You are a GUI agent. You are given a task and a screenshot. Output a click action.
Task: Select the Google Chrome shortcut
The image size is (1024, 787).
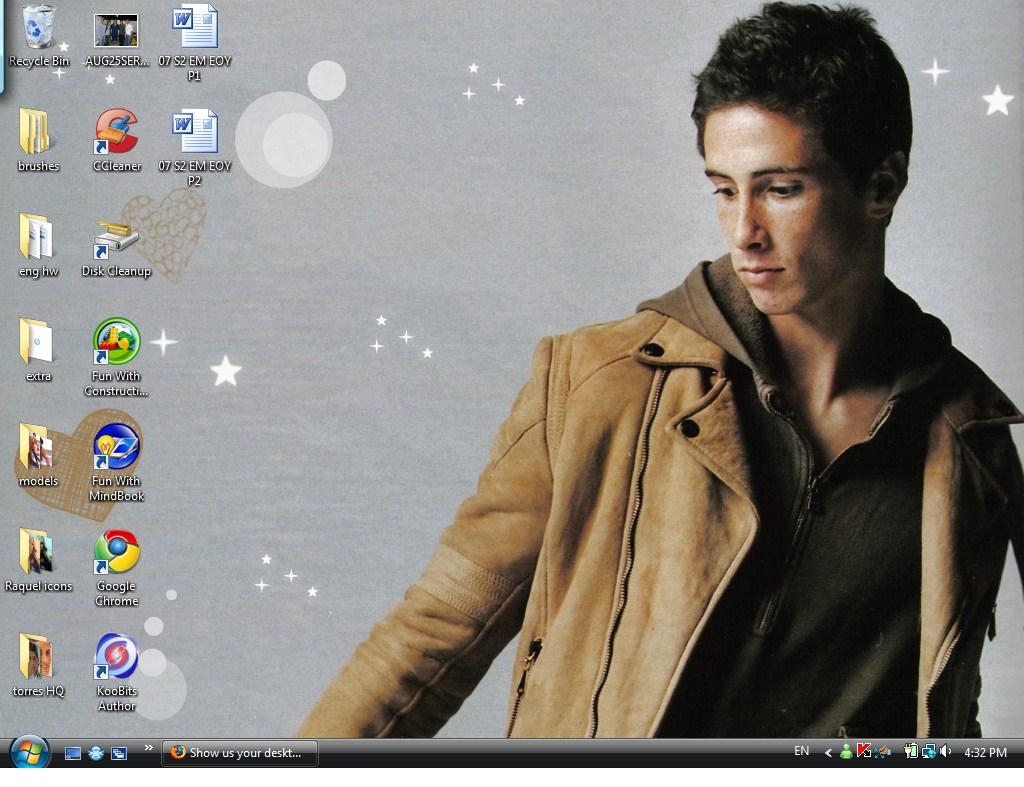pyautogui.click(x=117, y=553)
